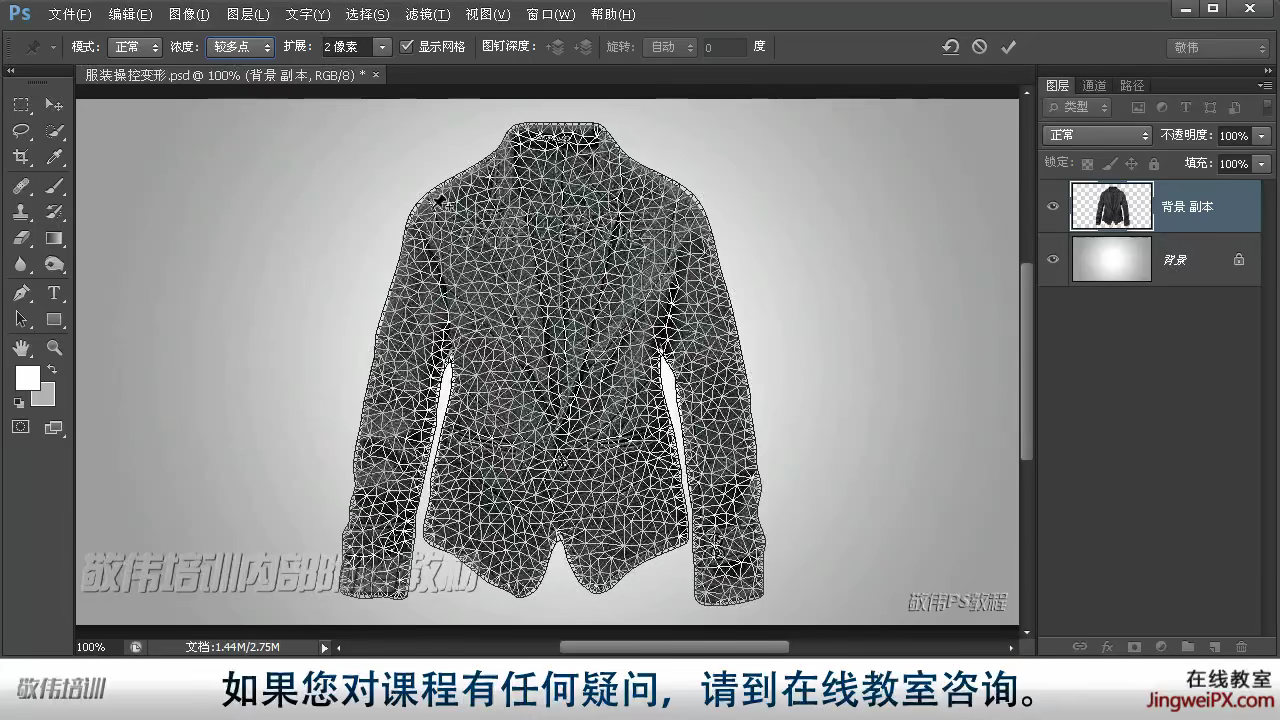Hide the 背景 副本 layer

pyautogui.click(x=1052, y=206)
